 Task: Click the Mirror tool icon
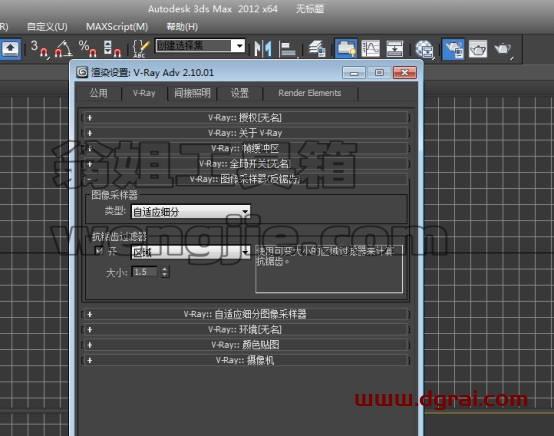tap(263, 48)
